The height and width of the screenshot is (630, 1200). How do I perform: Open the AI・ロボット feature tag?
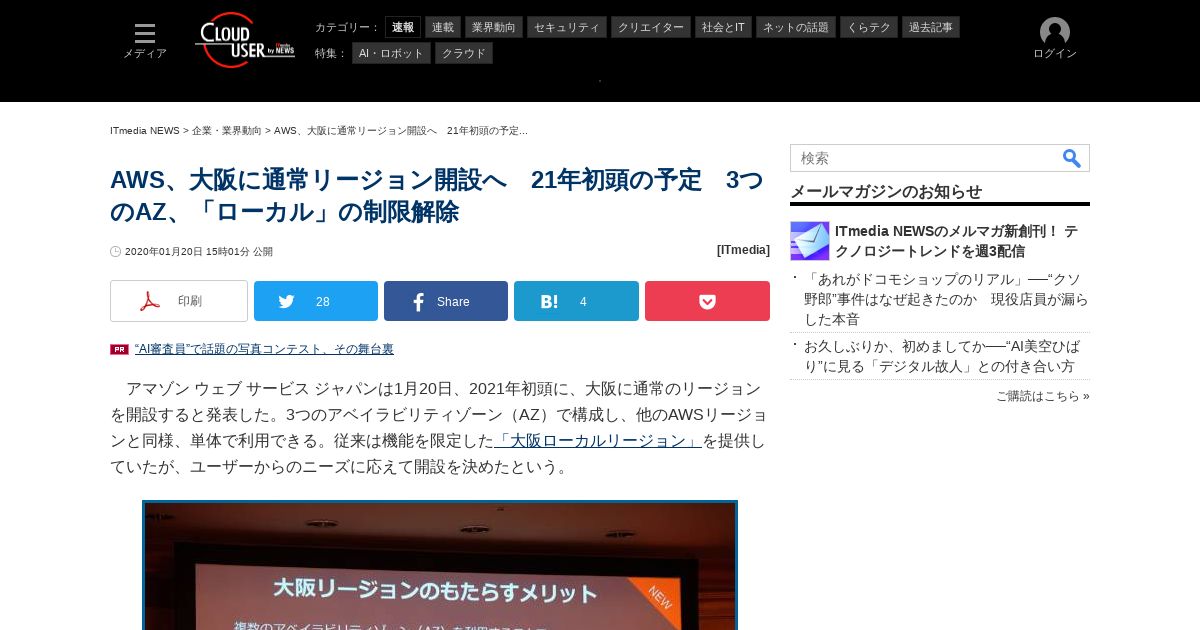point(391,53)
